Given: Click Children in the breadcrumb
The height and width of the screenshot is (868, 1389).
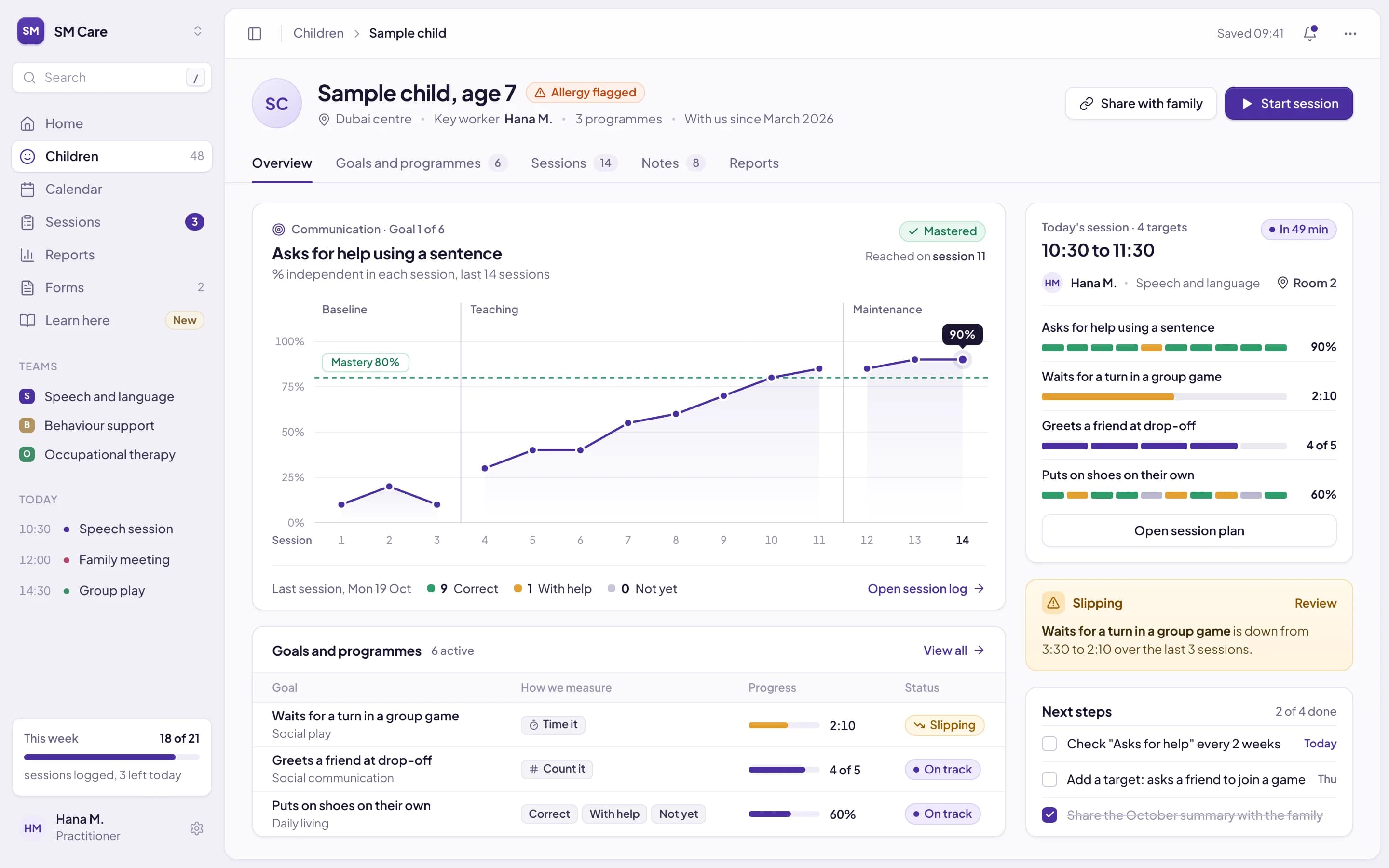Looking at the screenshot, I should pyautogui.click(x=318, y=33).
